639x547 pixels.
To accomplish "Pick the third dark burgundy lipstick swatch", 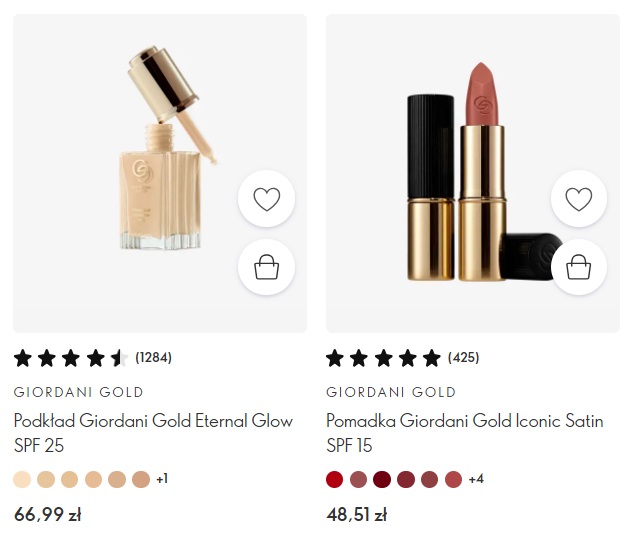I will point(382,479).
